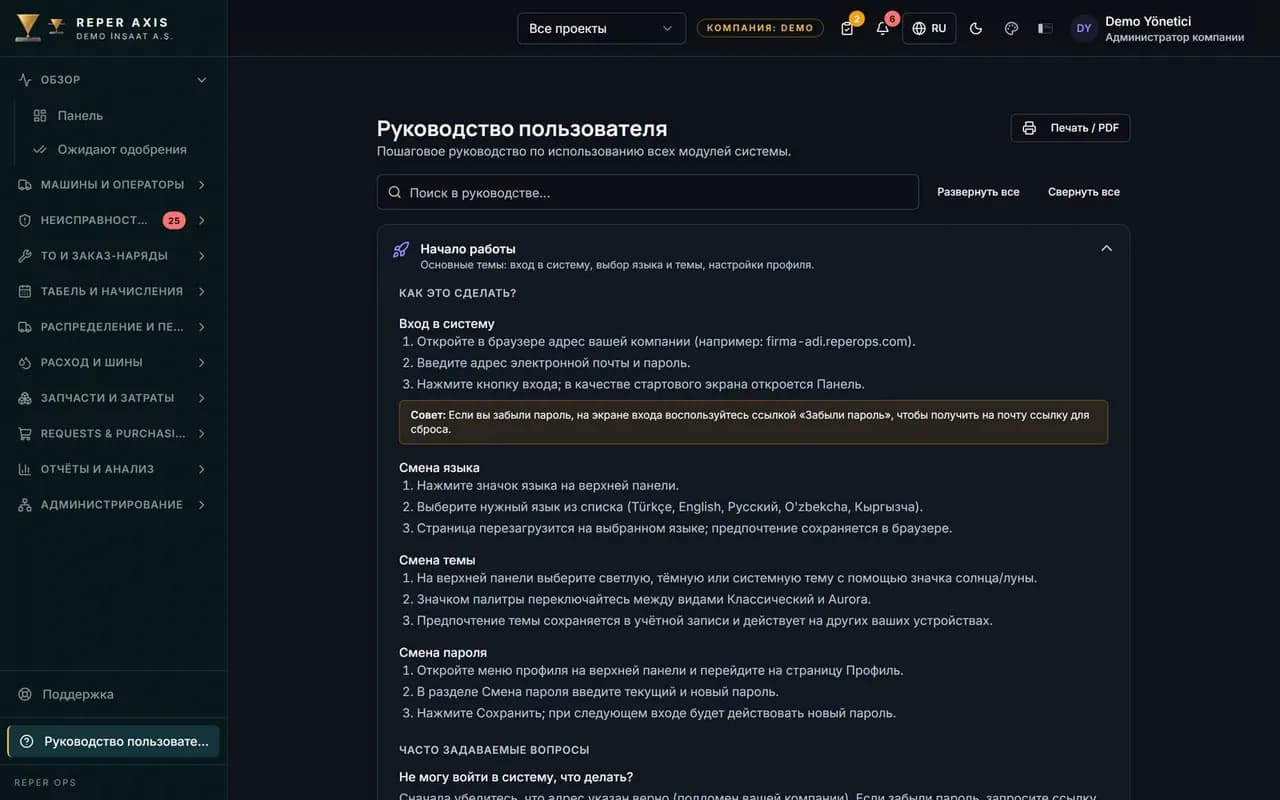Viewport: 1280px width, 800px height.
Task: Focus the Поиск в руководстве search field
Action: pos(648,192)
